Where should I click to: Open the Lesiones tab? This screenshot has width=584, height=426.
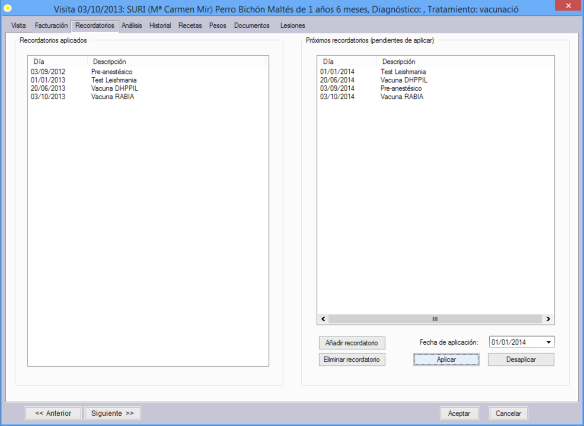(x=292, y=25)
